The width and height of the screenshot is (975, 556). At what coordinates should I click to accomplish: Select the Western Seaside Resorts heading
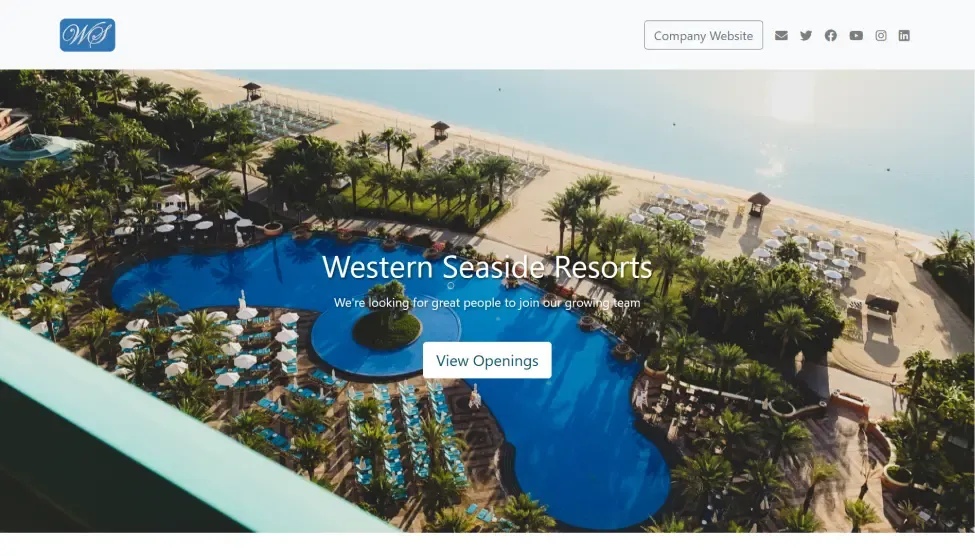[487, 267]
